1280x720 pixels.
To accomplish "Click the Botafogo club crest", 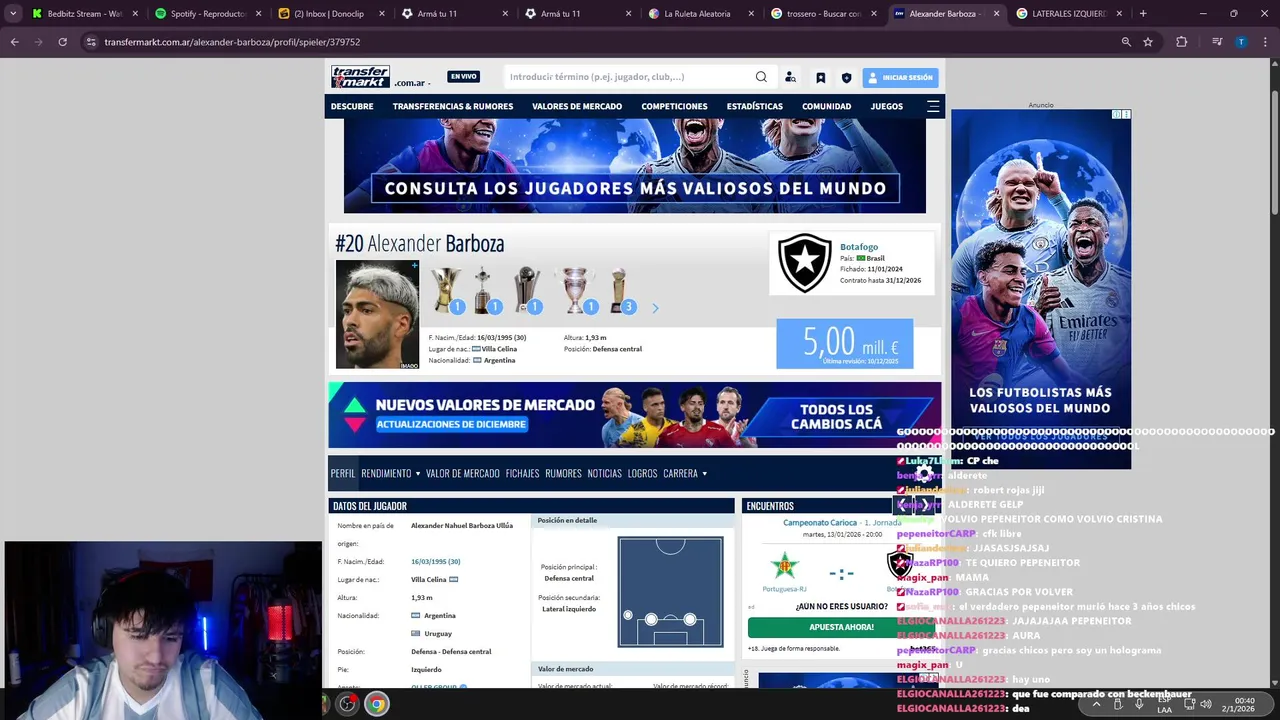I will point(804,263).
